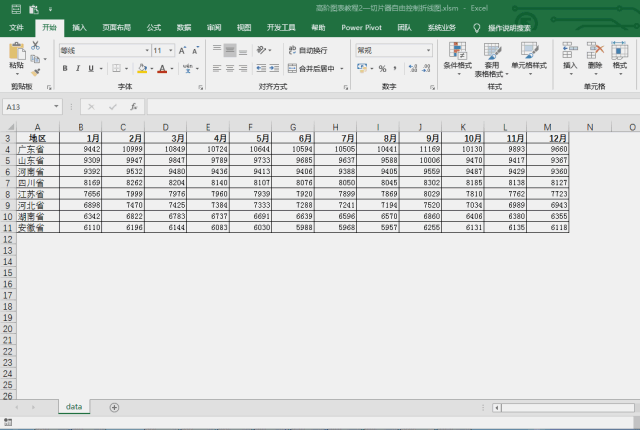Image resolution: width=640 pixels, height=430 pixels.
Task: Click the Select All corner triangle
Action: point(9,126)
